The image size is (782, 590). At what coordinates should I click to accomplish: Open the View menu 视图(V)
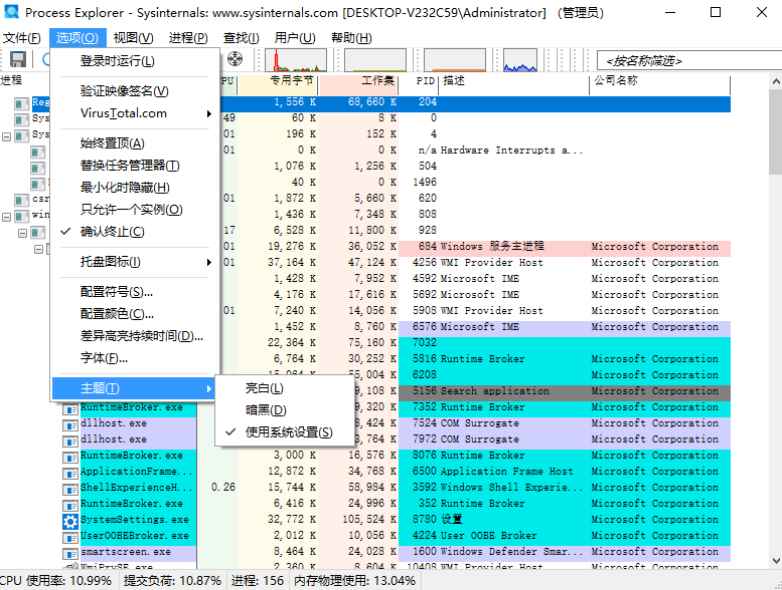tap(133, 38)
